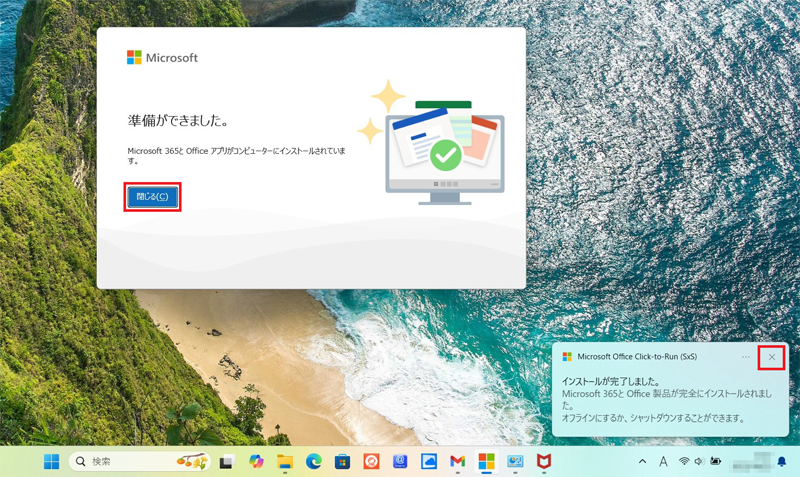Dismiss the Office Click-to-Run notification

click(771, 357)
